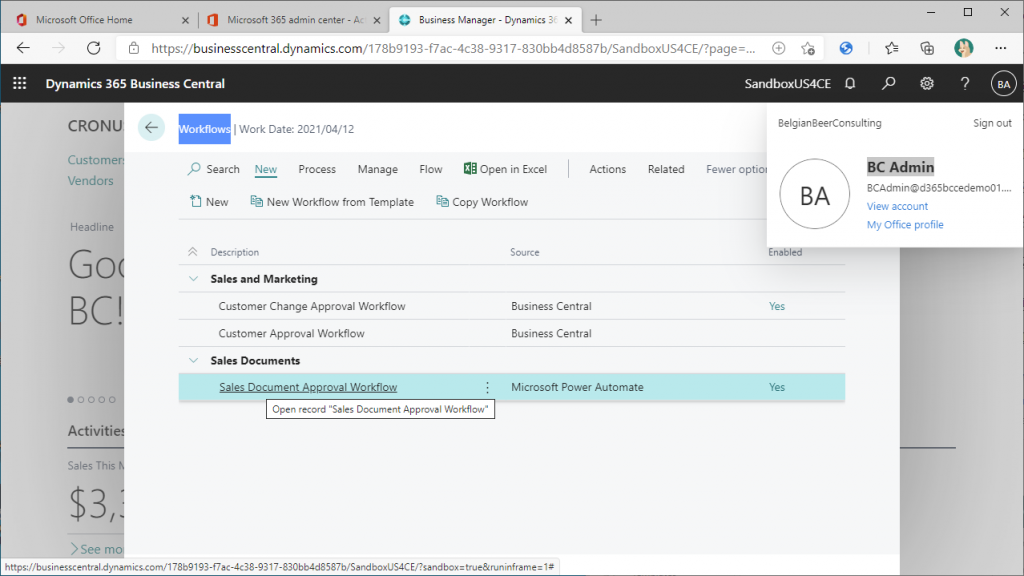Click the SandboxUS4CE environment name
The height and width of the screenshot is (576, 1024).
pyautogui.click(x=788, y=84)
